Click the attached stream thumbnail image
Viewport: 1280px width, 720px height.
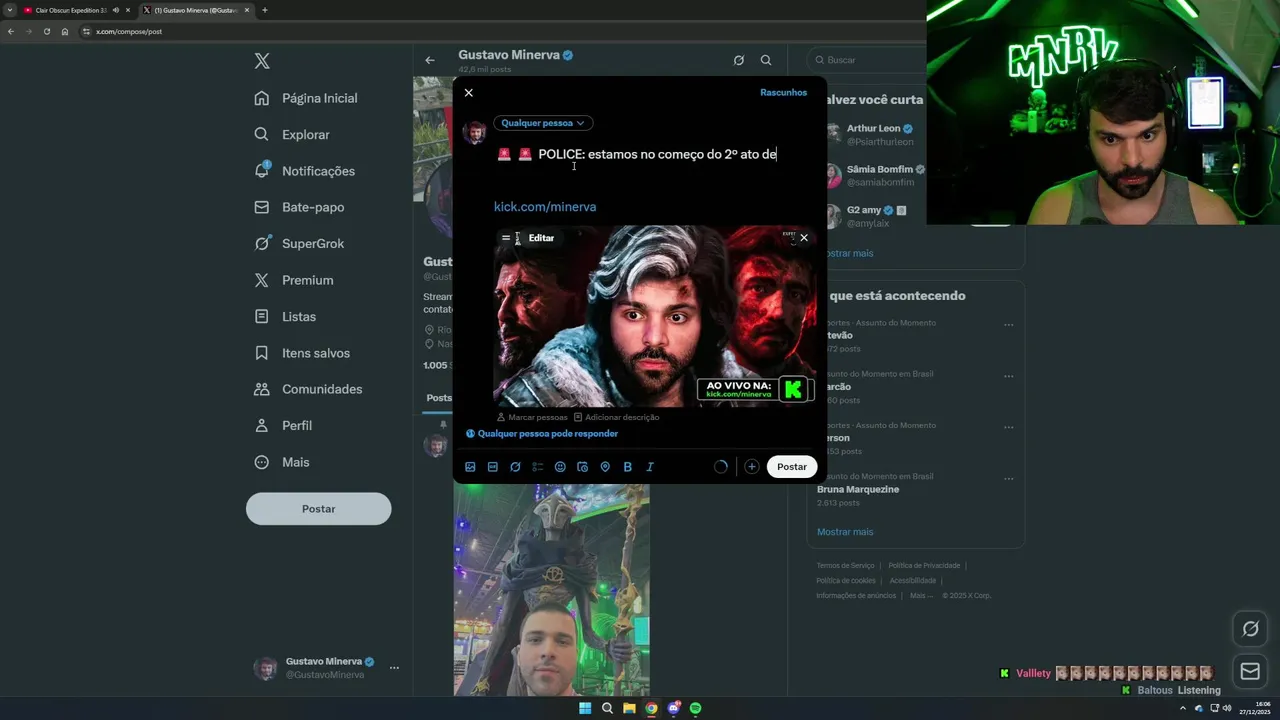[655, 316]
